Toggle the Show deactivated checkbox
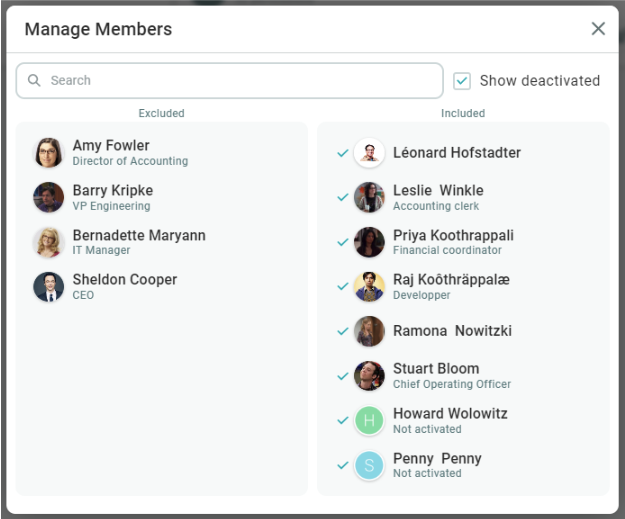The height and width of the screenshot is (519, 625). [462, 81]
